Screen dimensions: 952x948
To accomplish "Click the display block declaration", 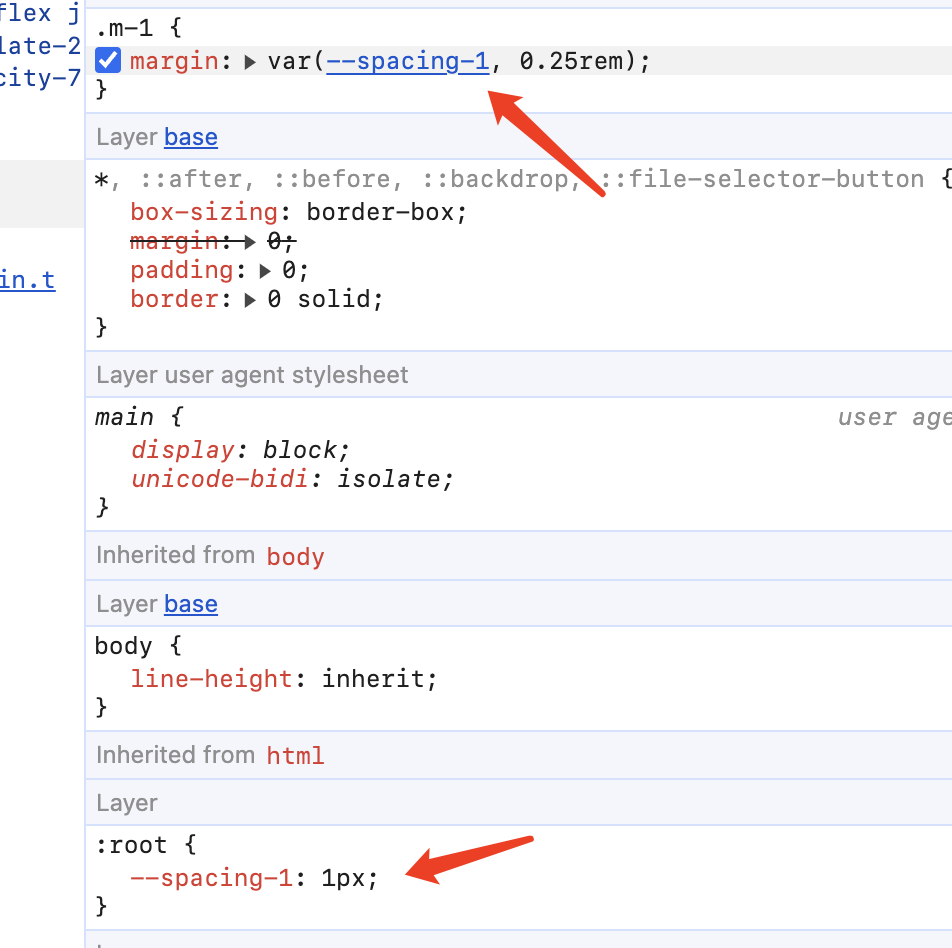I will (x=240, y=450).
